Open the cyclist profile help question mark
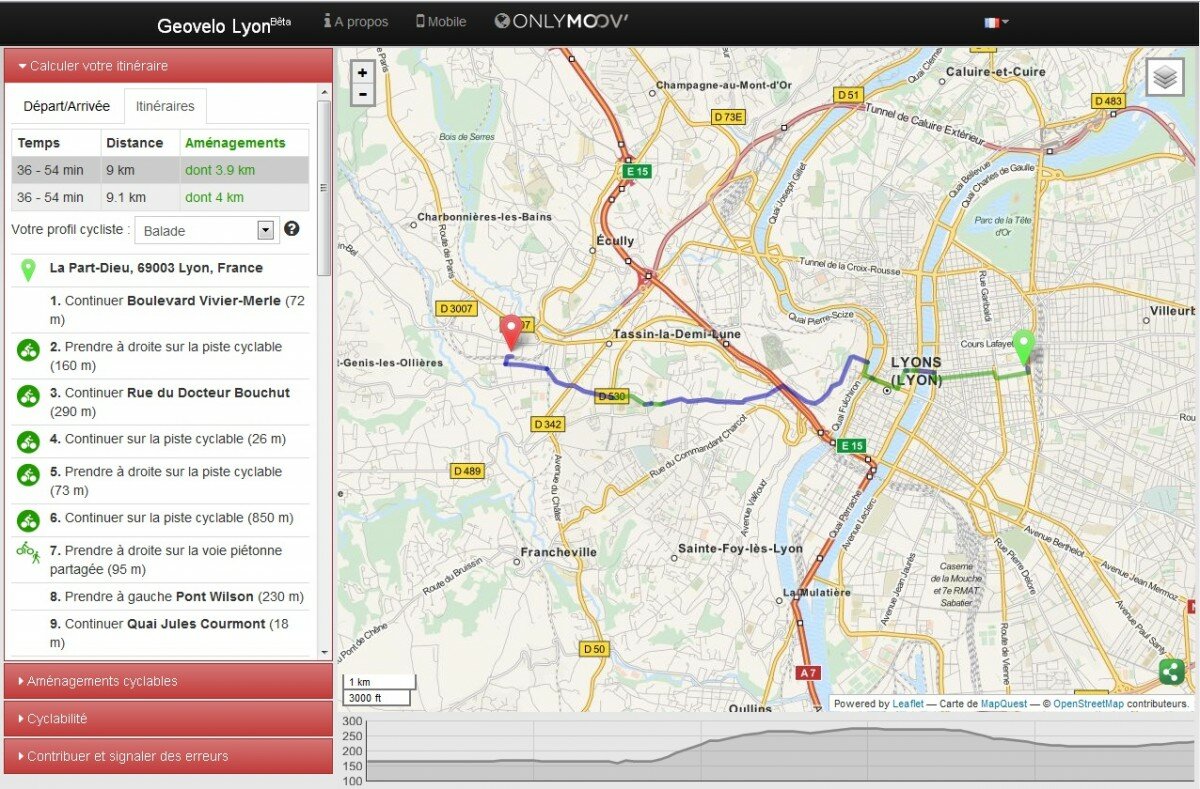Screen dimensions: 1200x789 coord(292,229)
